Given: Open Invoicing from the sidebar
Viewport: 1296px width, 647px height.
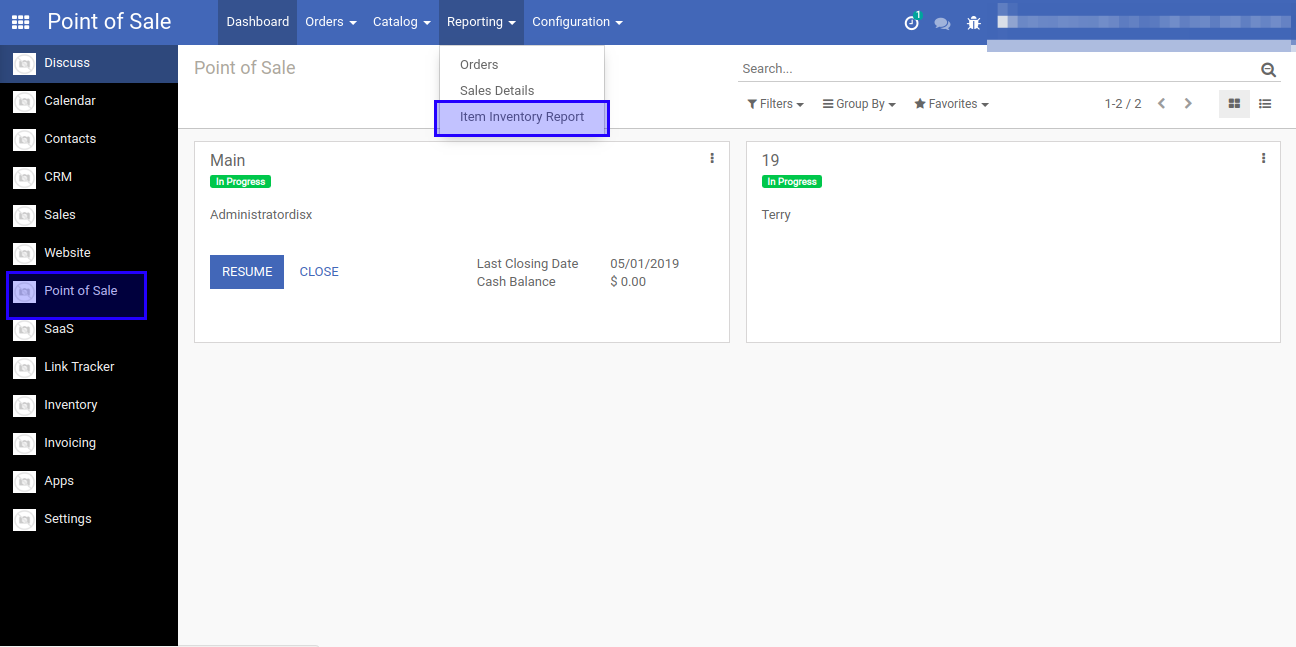Looking at the screenshot, I should tap(70, 443).
